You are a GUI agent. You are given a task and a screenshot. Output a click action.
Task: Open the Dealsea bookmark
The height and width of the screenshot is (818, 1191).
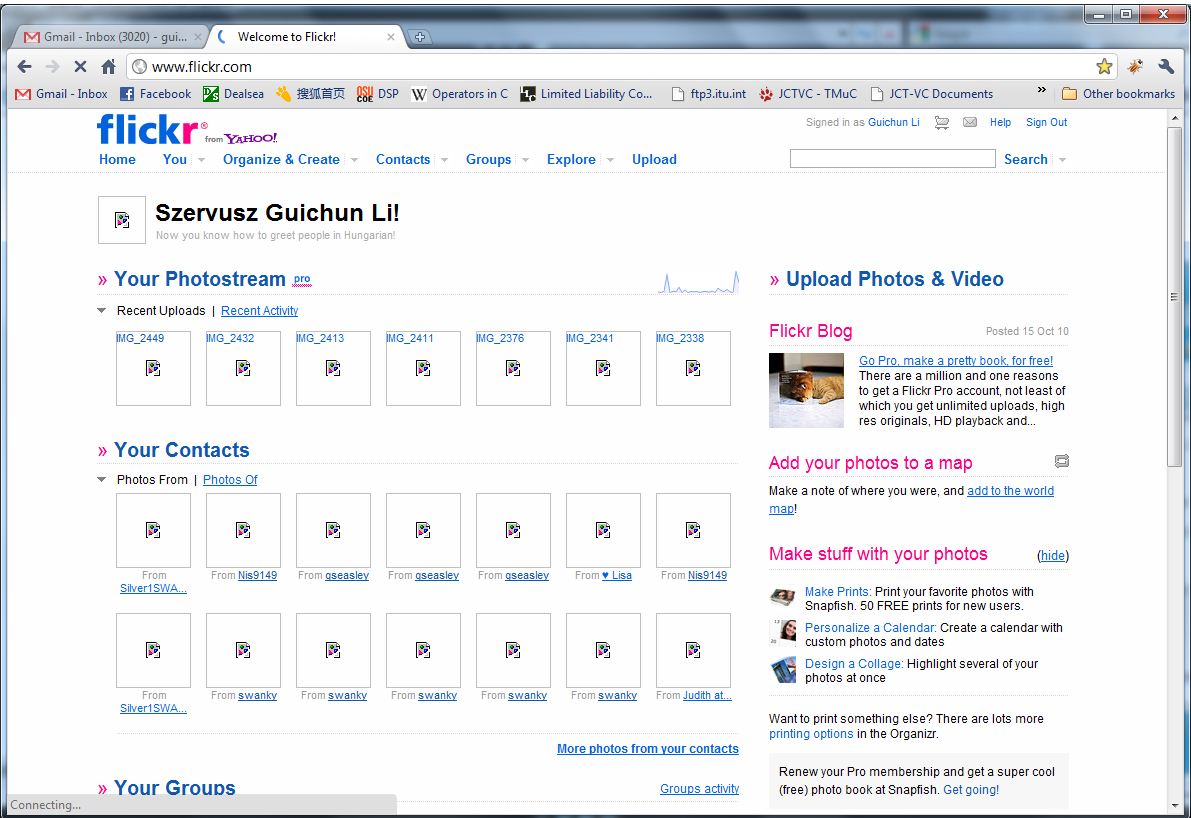pos(234,94)
